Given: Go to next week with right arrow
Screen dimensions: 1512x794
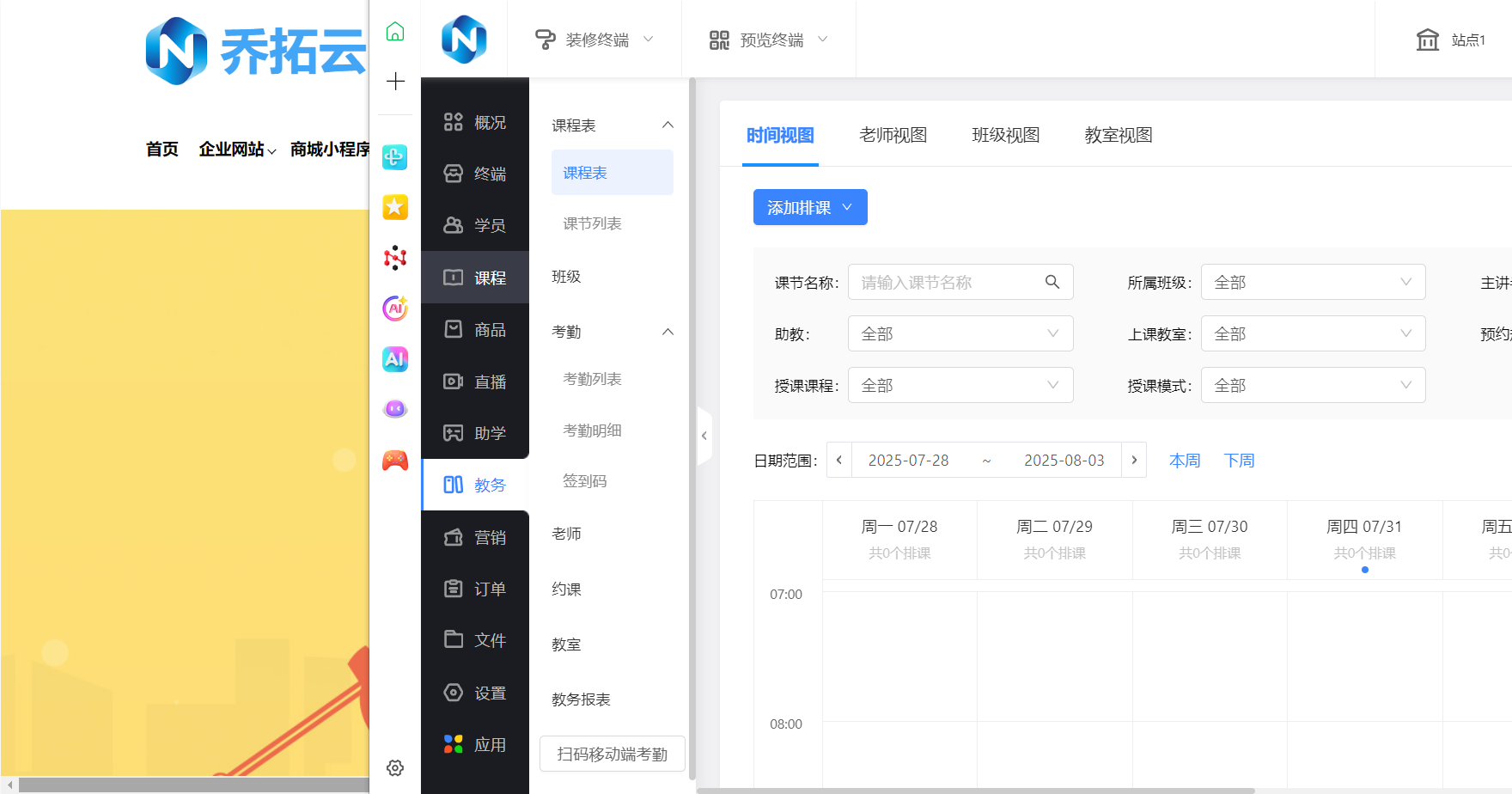Looking at the screenshot, I should tap(1134, 460).
